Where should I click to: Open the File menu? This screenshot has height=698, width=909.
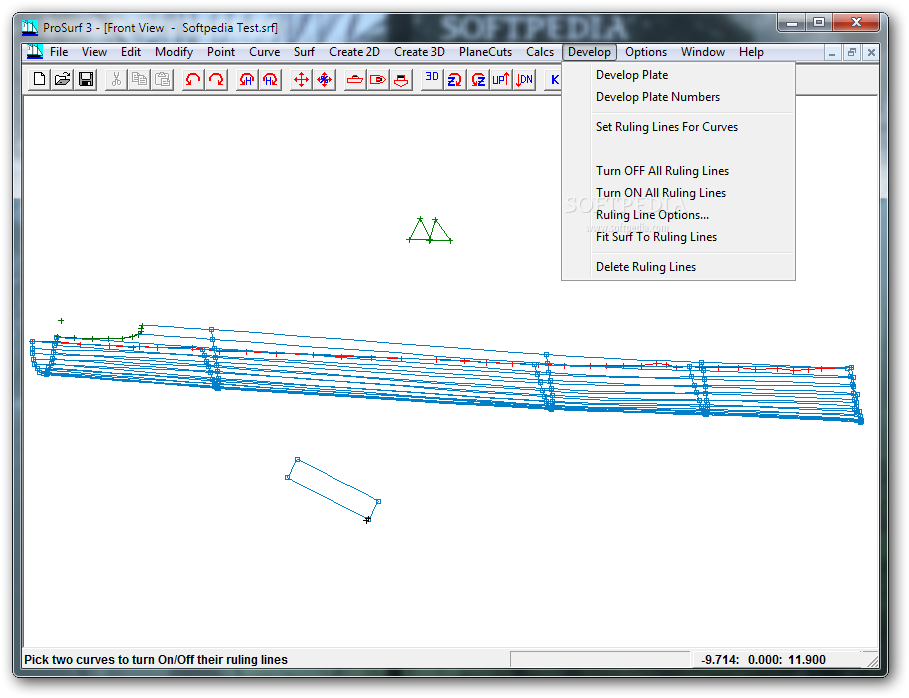(59, 52)
